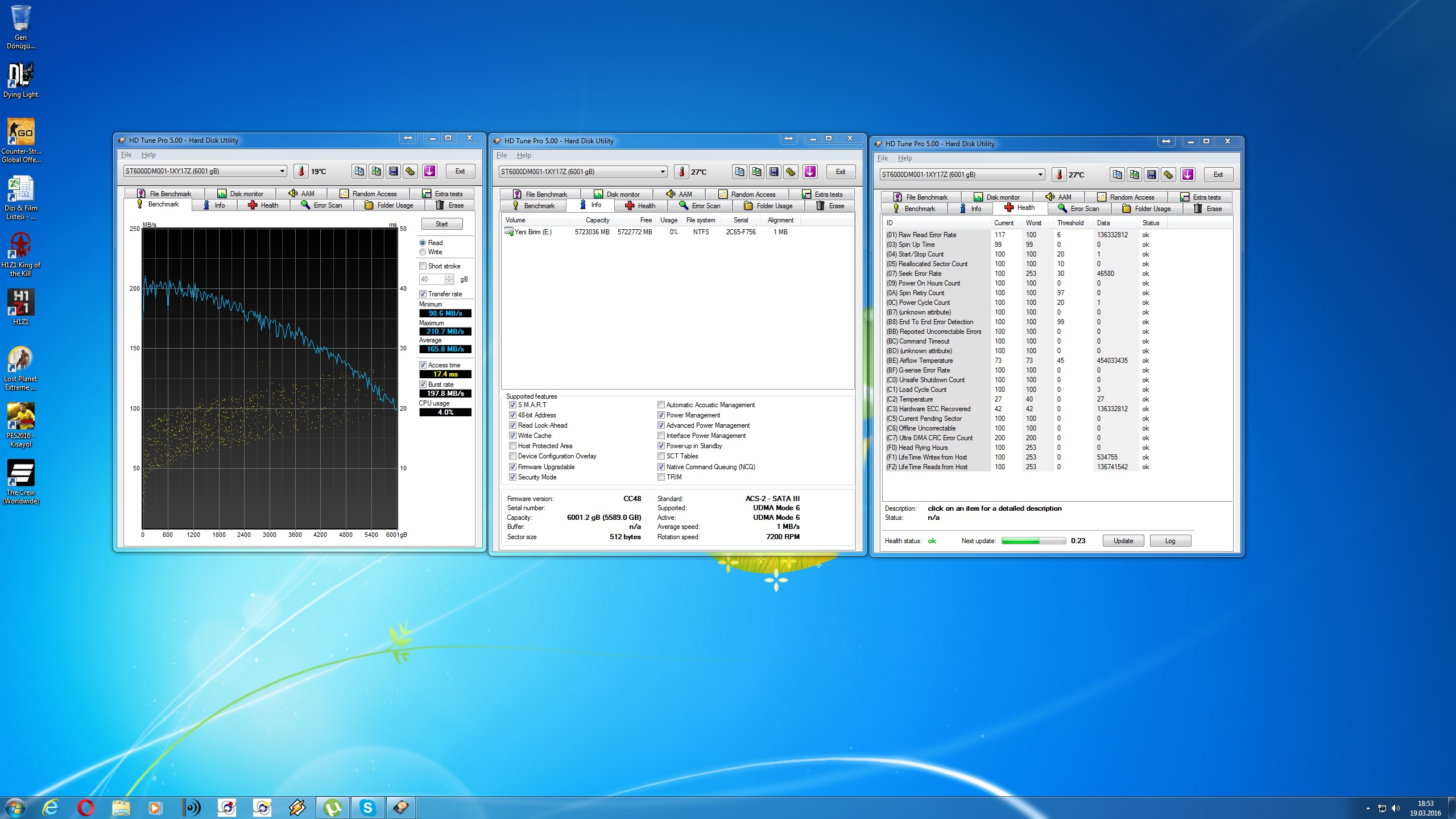
Task: Purple down-arrow icon in the Info window
Action: (x=810, y=172)
